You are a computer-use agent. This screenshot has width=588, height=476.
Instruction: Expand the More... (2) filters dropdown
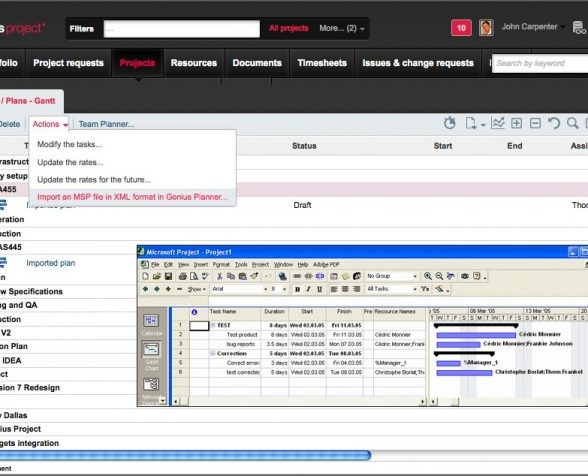(342, 28)
